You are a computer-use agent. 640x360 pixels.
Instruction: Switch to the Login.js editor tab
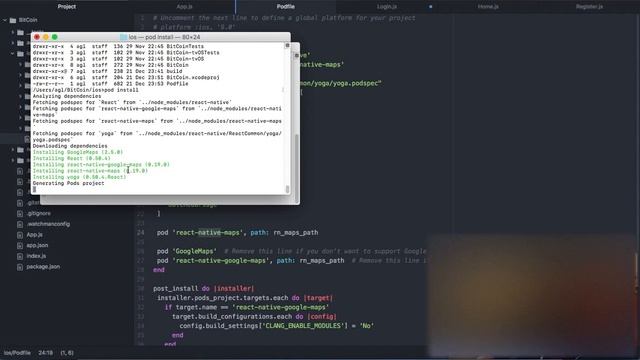click(x=387, y=7)
